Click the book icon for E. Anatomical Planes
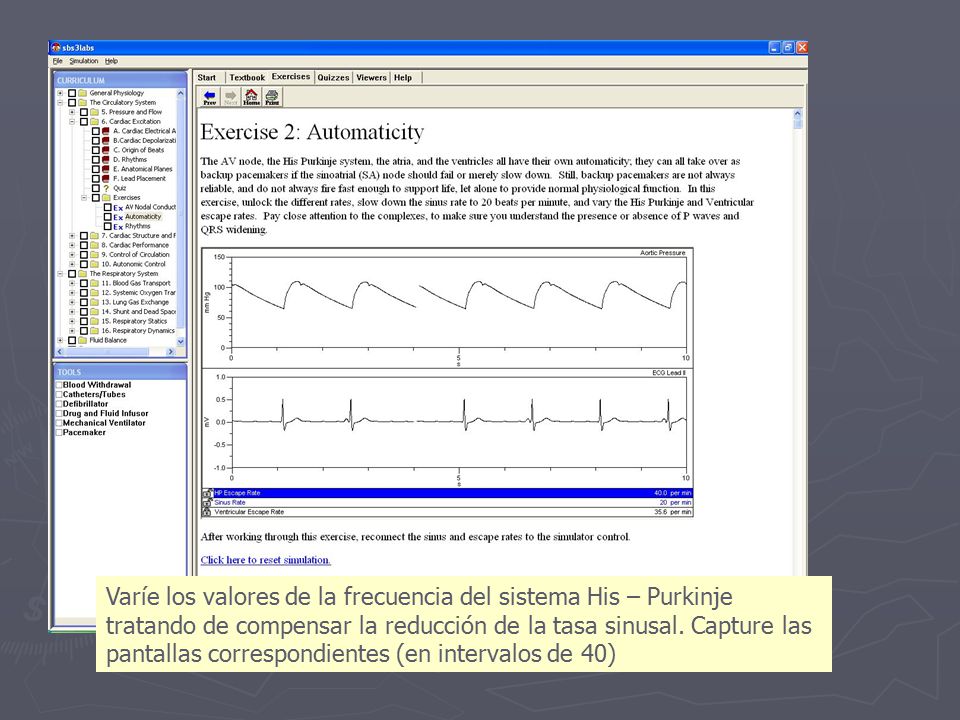This screenshot has height=720, width=960. (106, 169)
